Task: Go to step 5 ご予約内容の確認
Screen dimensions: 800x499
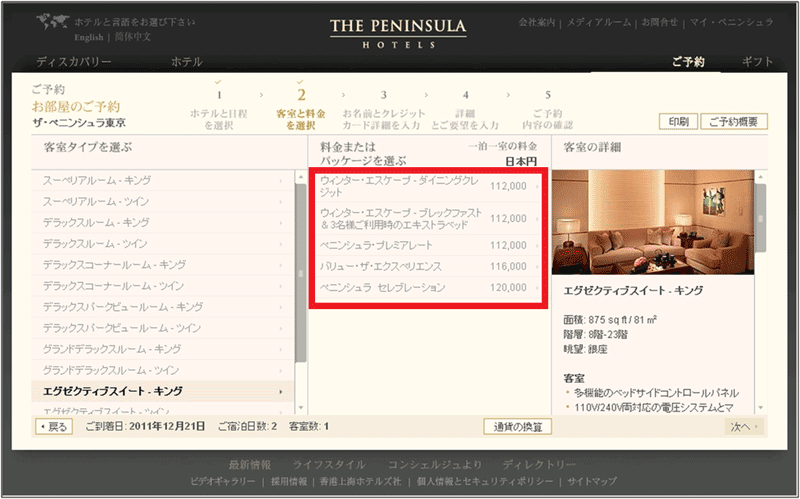Action: click(547, 112)
